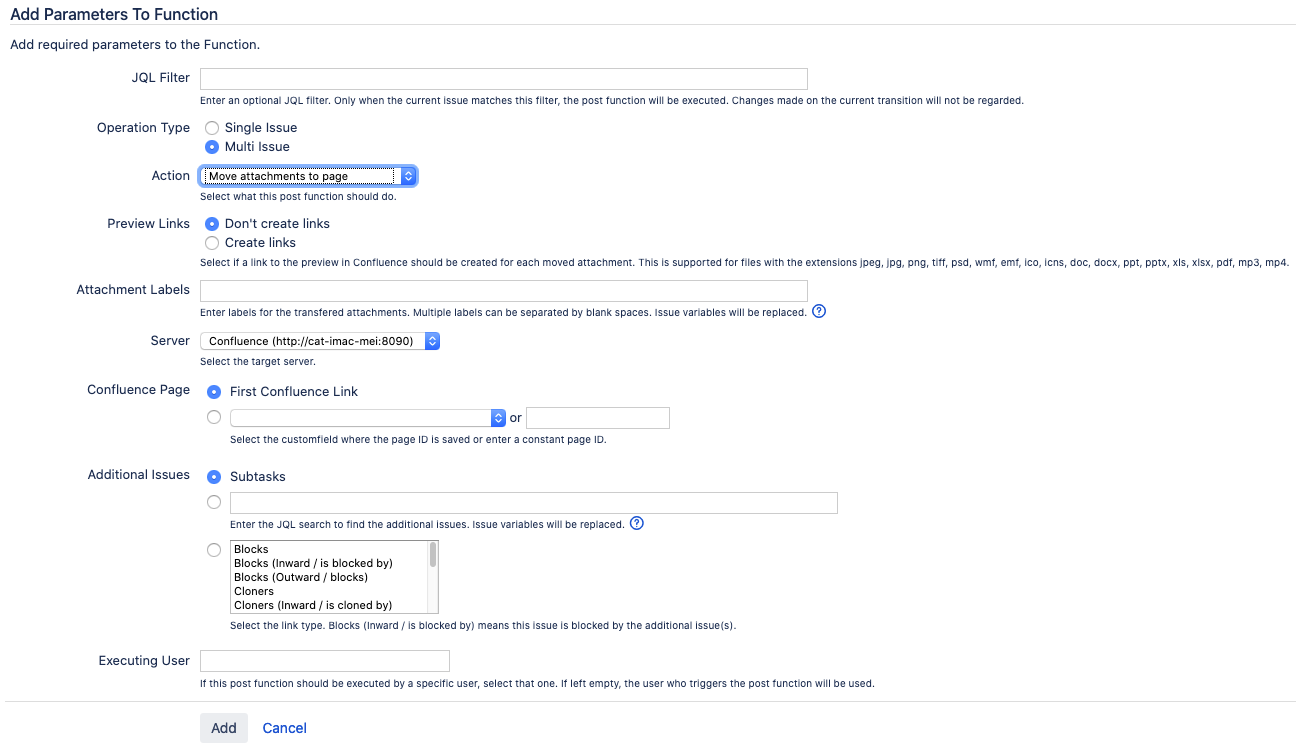Viewport: 1296px width, 754px height.
Task: Open the Server dropdown
Action: coord(320,341)
